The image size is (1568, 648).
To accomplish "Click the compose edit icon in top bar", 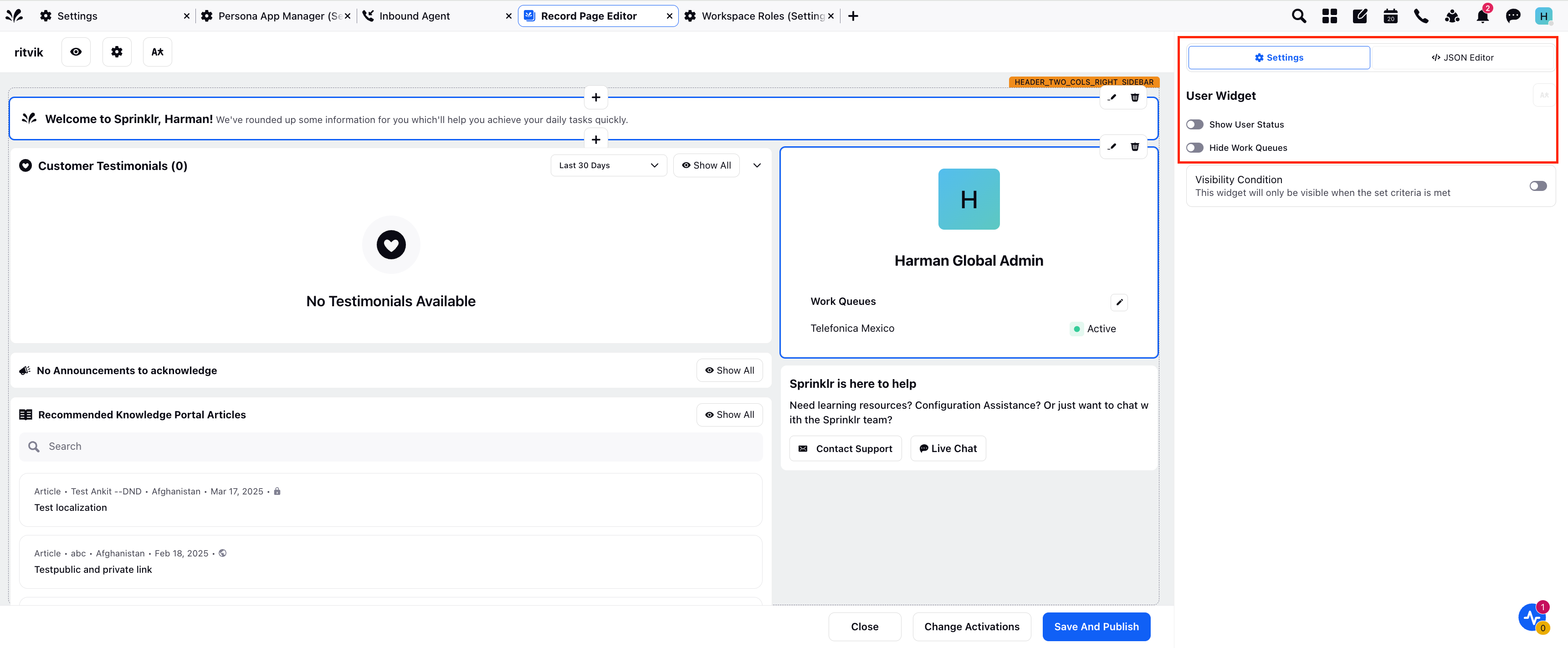I will pos(1360,16).
